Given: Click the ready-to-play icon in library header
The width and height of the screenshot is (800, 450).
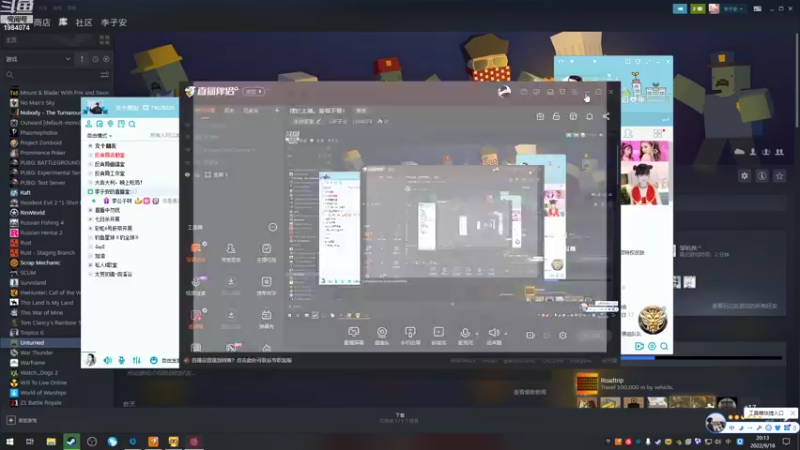Looking at the screenshot, I should 106,59.
